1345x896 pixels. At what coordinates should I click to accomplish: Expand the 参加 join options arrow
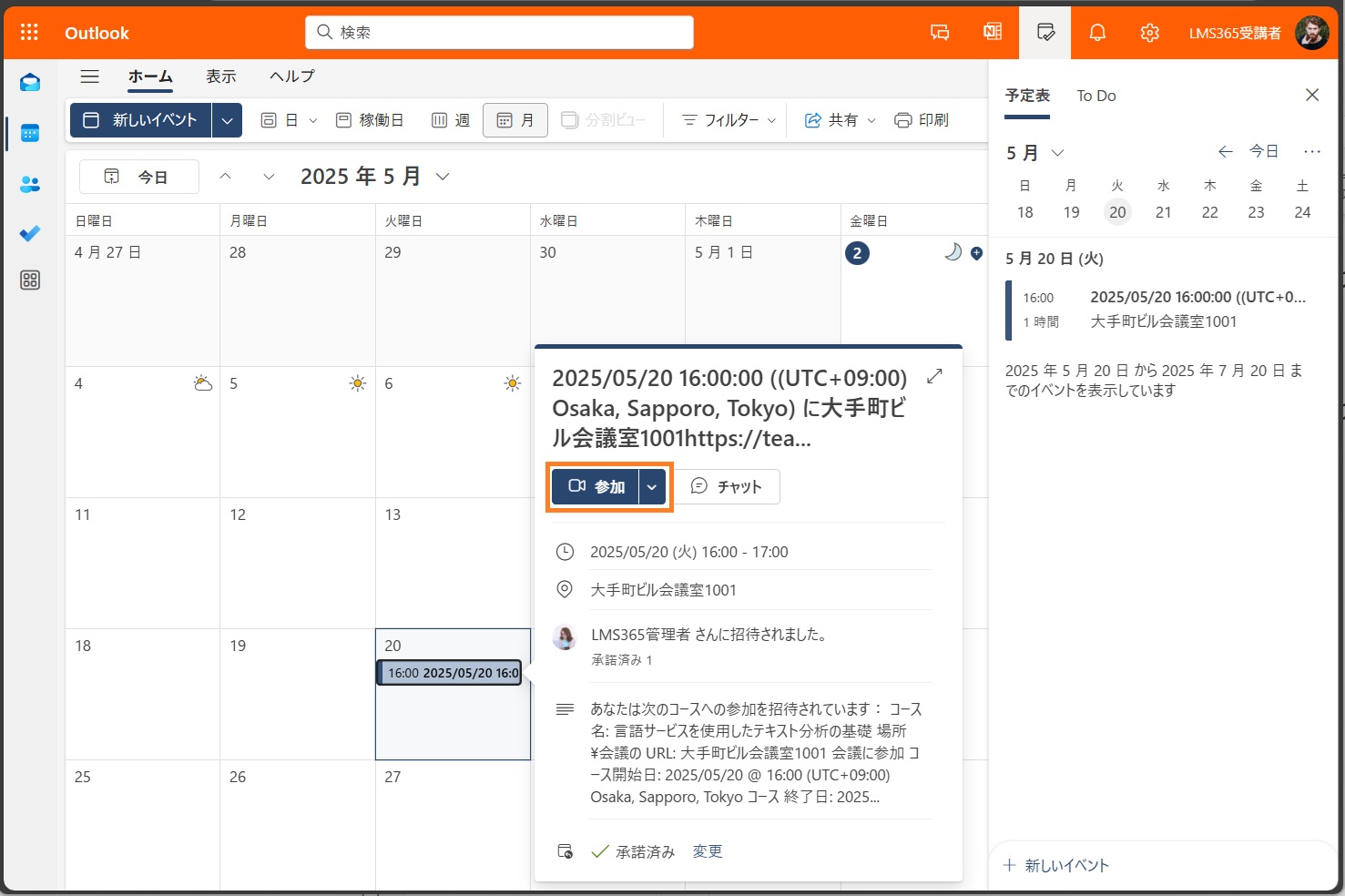tap(652, 487)
